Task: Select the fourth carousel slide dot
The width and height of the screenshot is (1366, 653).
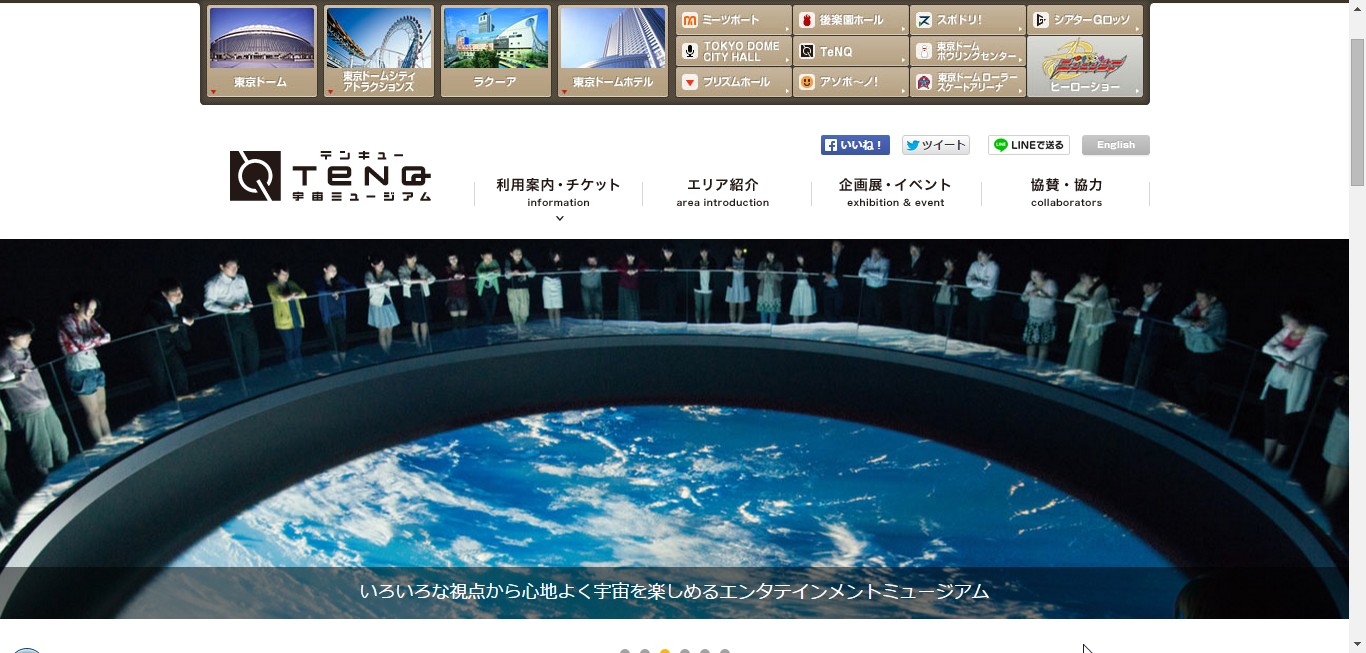Action: pos(685,651)
